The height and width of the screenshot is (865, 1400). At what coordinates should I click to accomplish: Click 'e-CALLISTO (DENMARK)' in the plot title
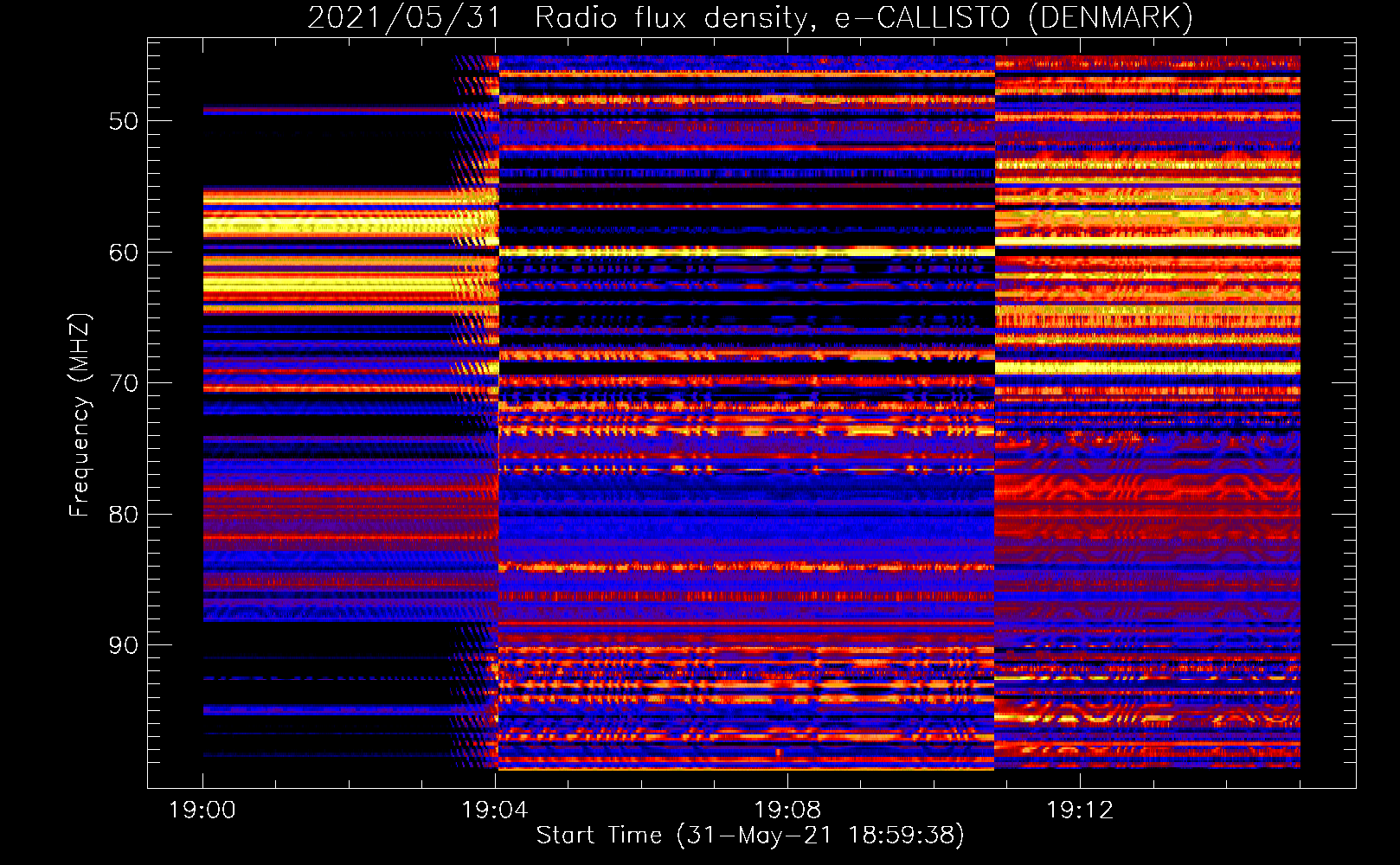point(1013,18)
